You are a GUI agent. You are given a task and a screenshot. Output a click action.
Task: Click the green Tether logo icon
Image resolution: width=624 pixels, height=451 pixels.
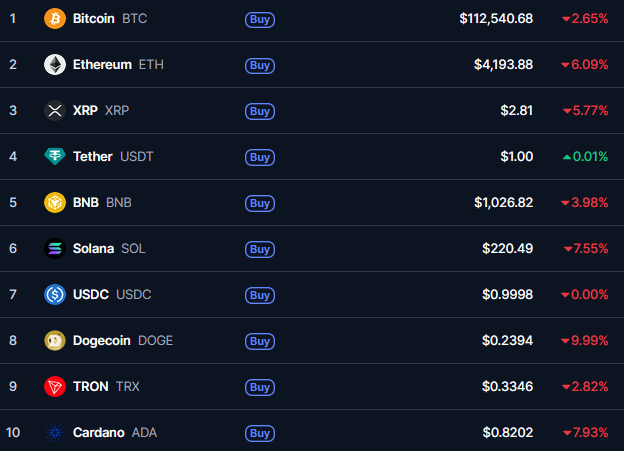[x=55, y=156]
